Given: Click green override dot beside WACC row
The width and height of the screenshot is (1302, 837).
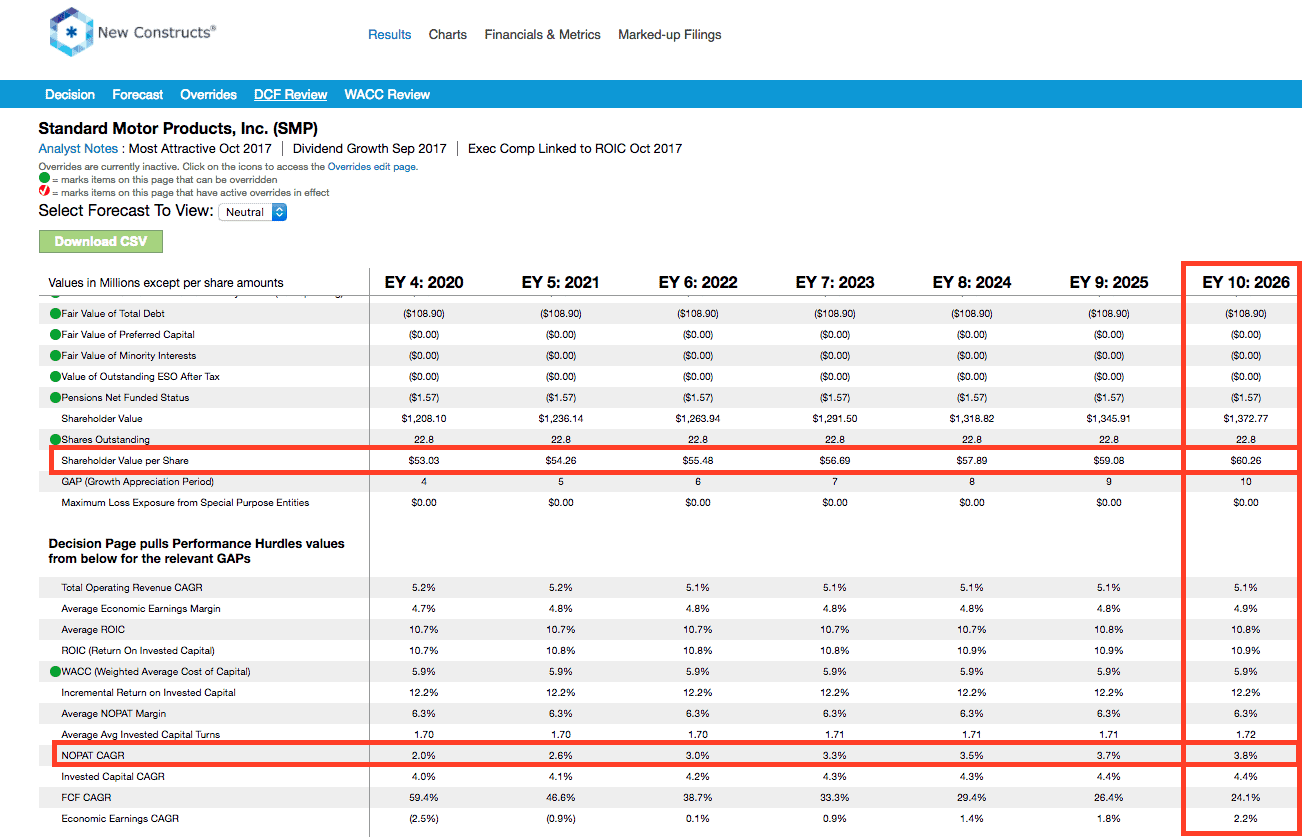Looking at the screenshot, I should click(x=55, y=672).
